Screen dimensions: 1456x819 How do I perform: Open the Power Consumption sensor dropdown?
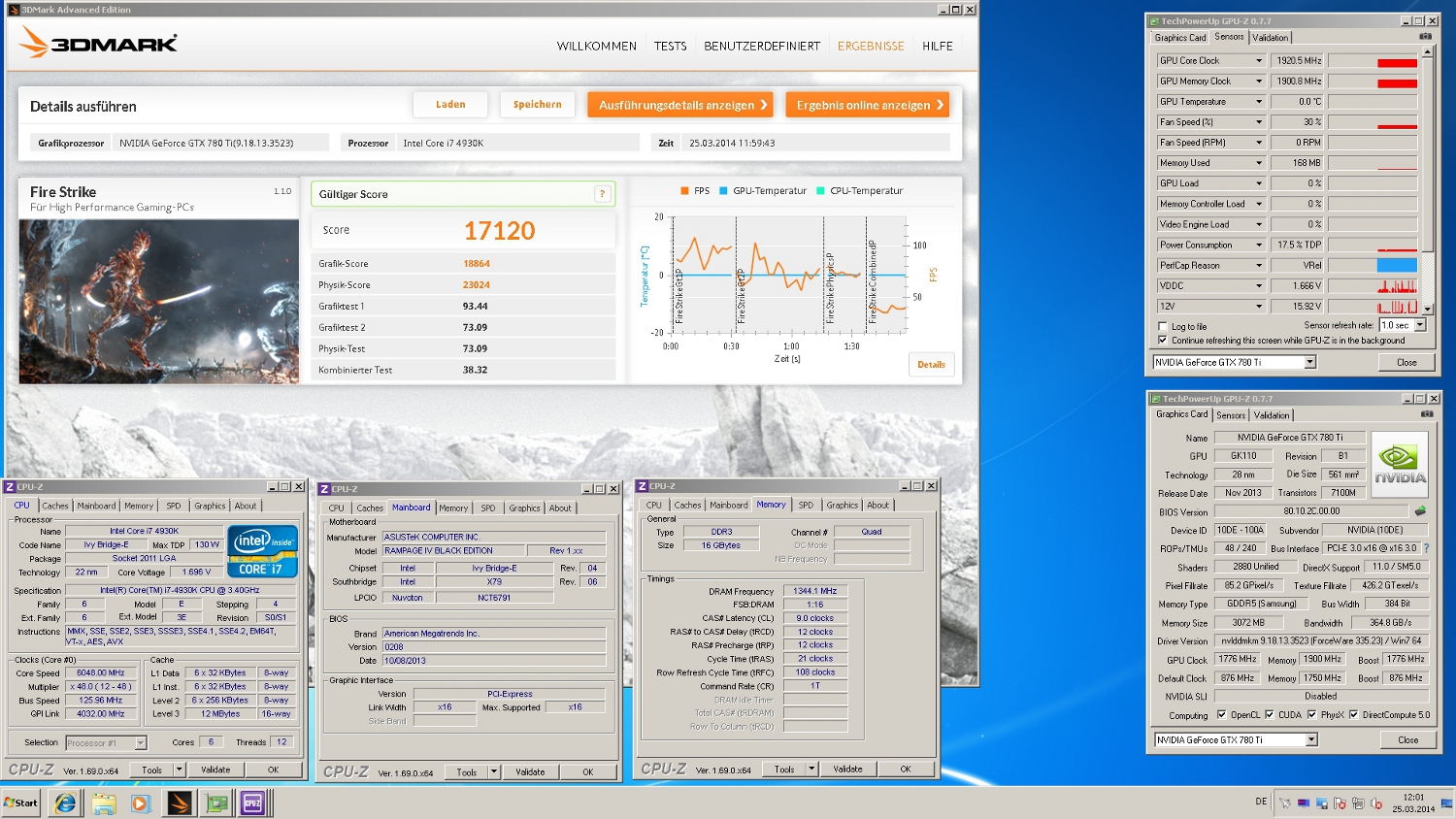click(x=1259, y=245)
